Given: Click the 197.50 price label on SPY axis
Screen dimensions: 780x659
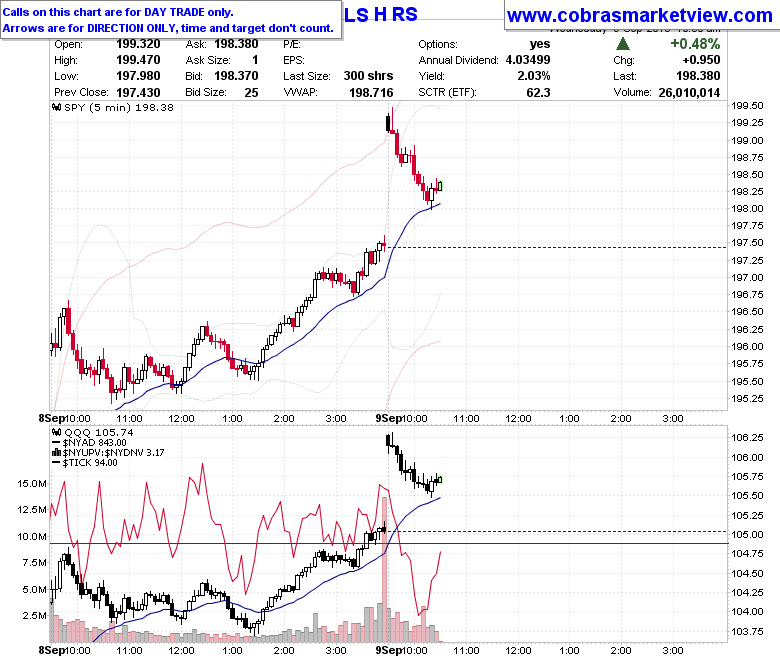Looking at the screenshot, I should pos(747,243).
